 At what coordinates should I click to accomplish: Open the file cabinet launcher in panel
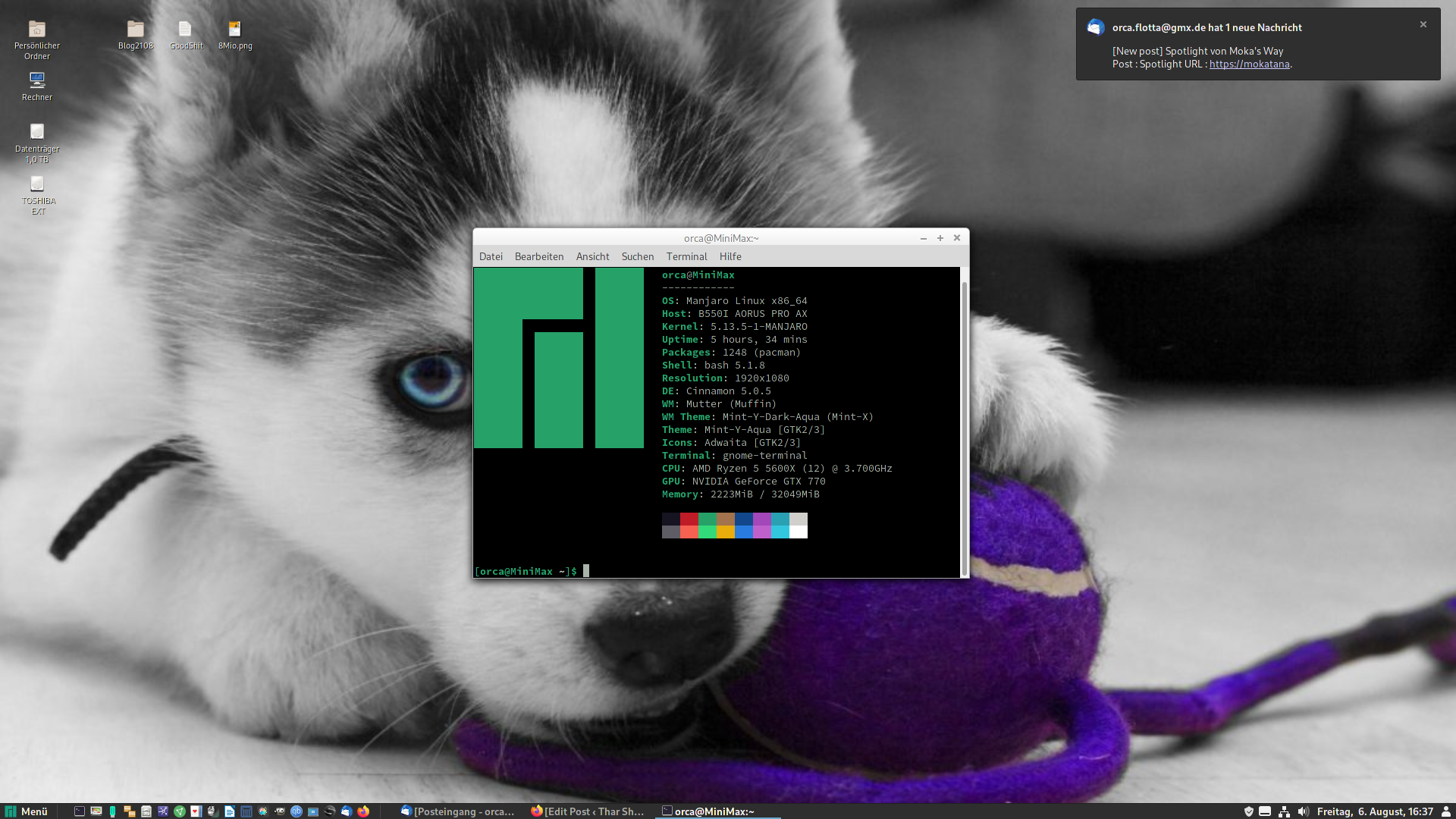point(146,811)
